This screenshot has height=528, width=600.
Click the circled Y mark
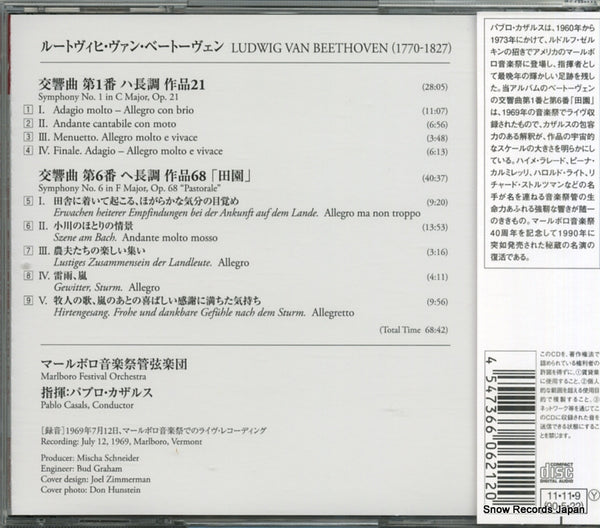[593, 495]
